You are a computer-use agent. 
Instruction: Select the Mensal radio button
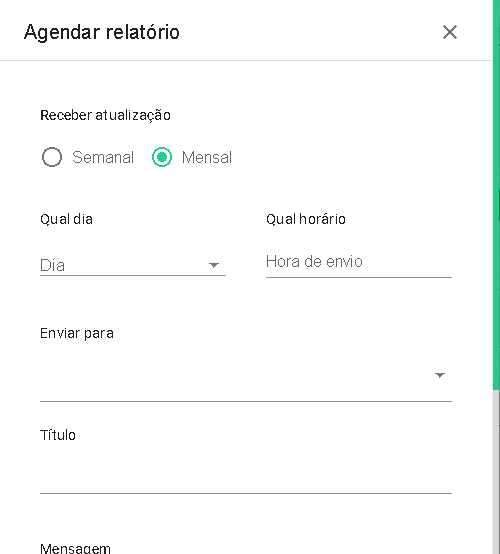[x=162, y=157]
